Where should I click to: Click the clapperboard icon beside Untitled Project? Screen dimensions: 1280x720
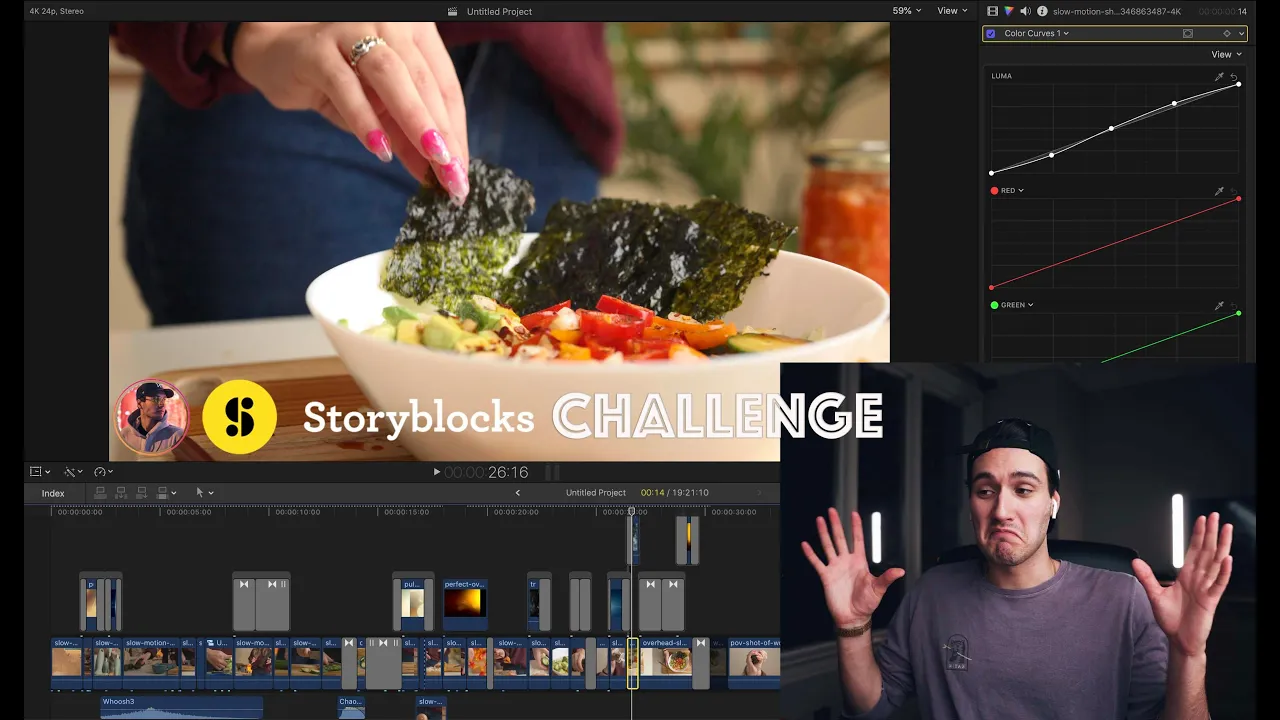tap(453, 11)
